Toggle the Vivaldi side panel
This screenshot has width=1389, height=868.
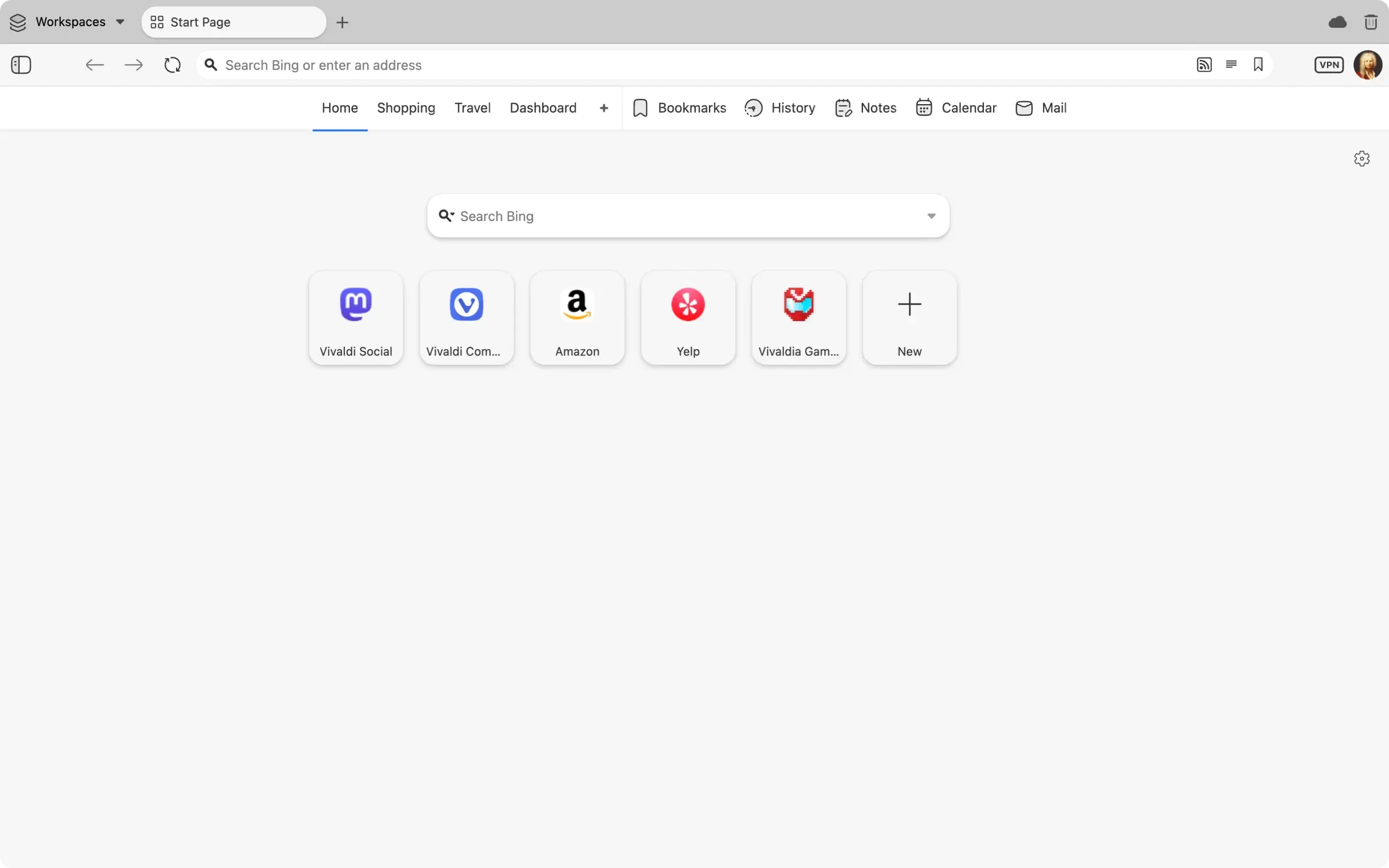click(x=21, y=65)
